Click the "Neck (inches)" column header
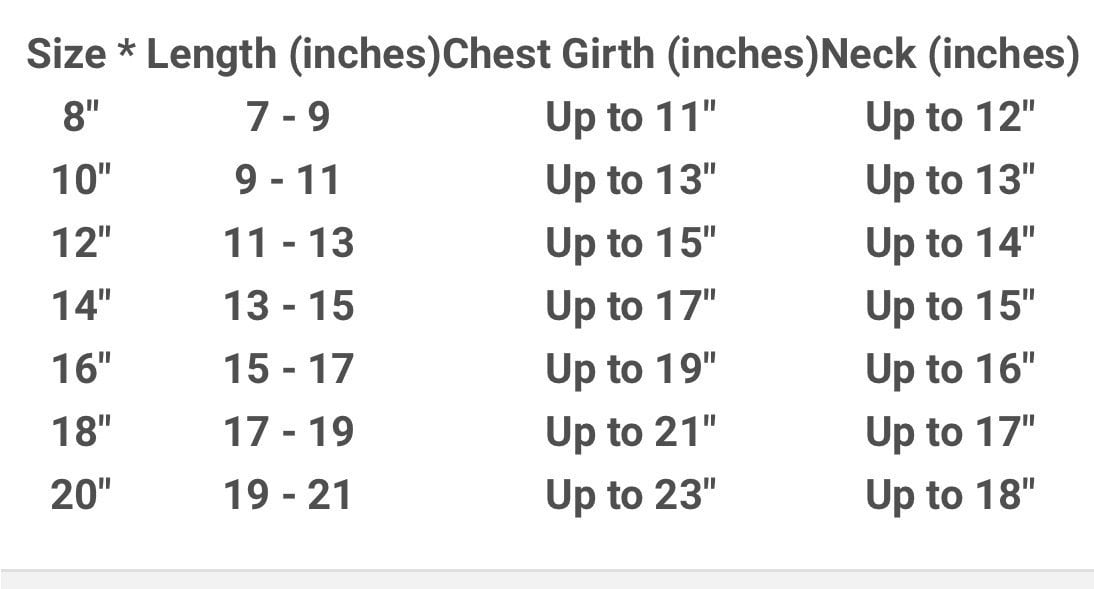The image size is (1094, 589). (x=949, y=55)
